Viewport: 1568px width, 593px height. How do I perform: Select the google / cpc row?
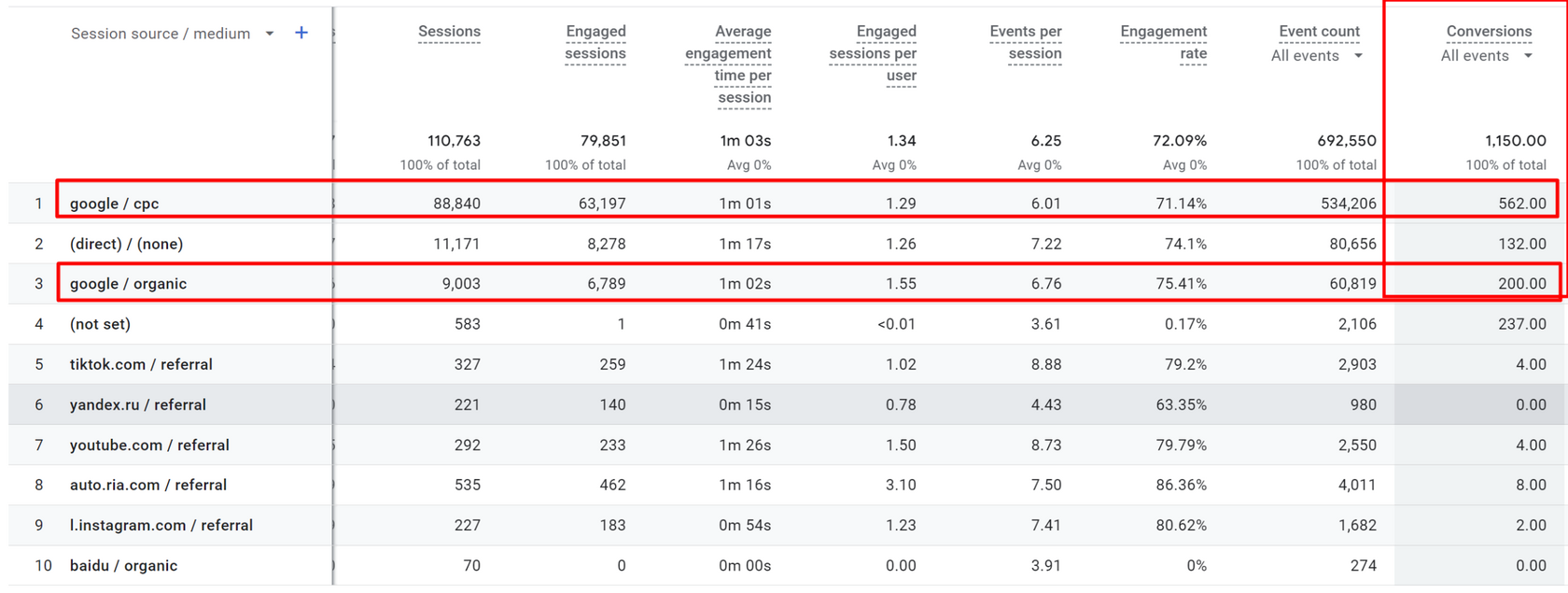click(x=115, y=204)
